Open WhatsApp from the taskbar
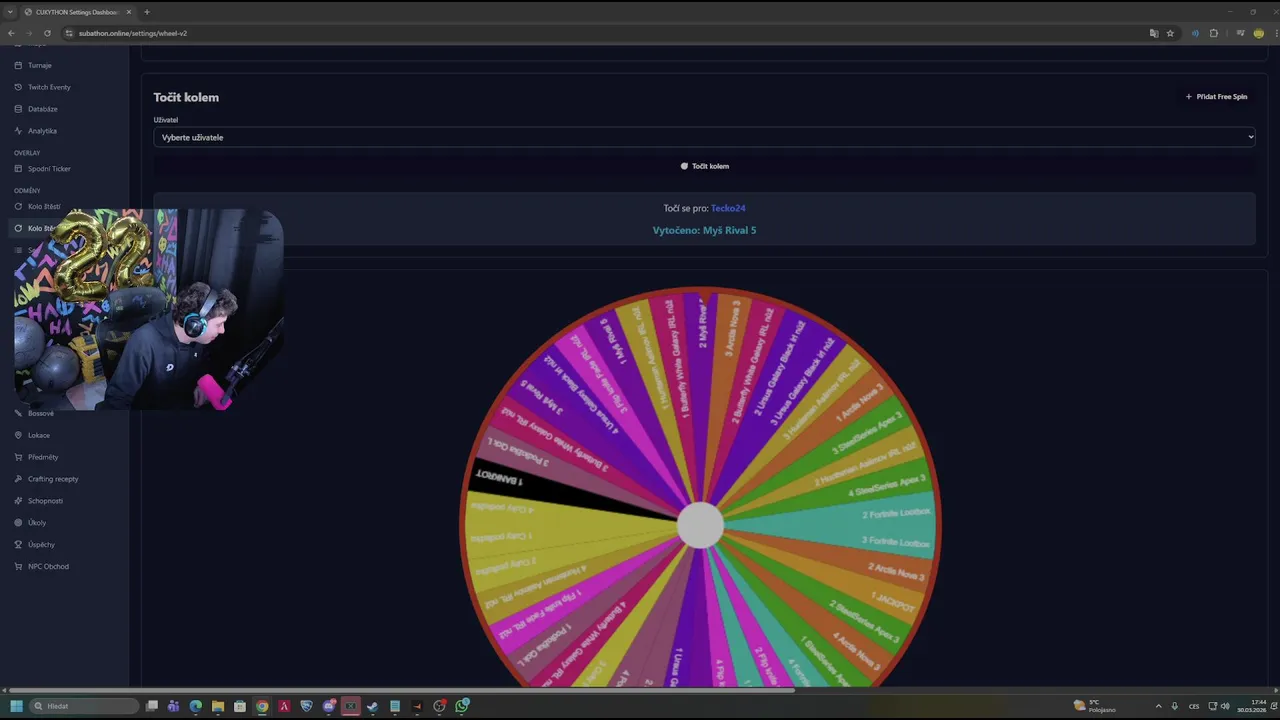The image size is (1280, 720). click(462, 706)
